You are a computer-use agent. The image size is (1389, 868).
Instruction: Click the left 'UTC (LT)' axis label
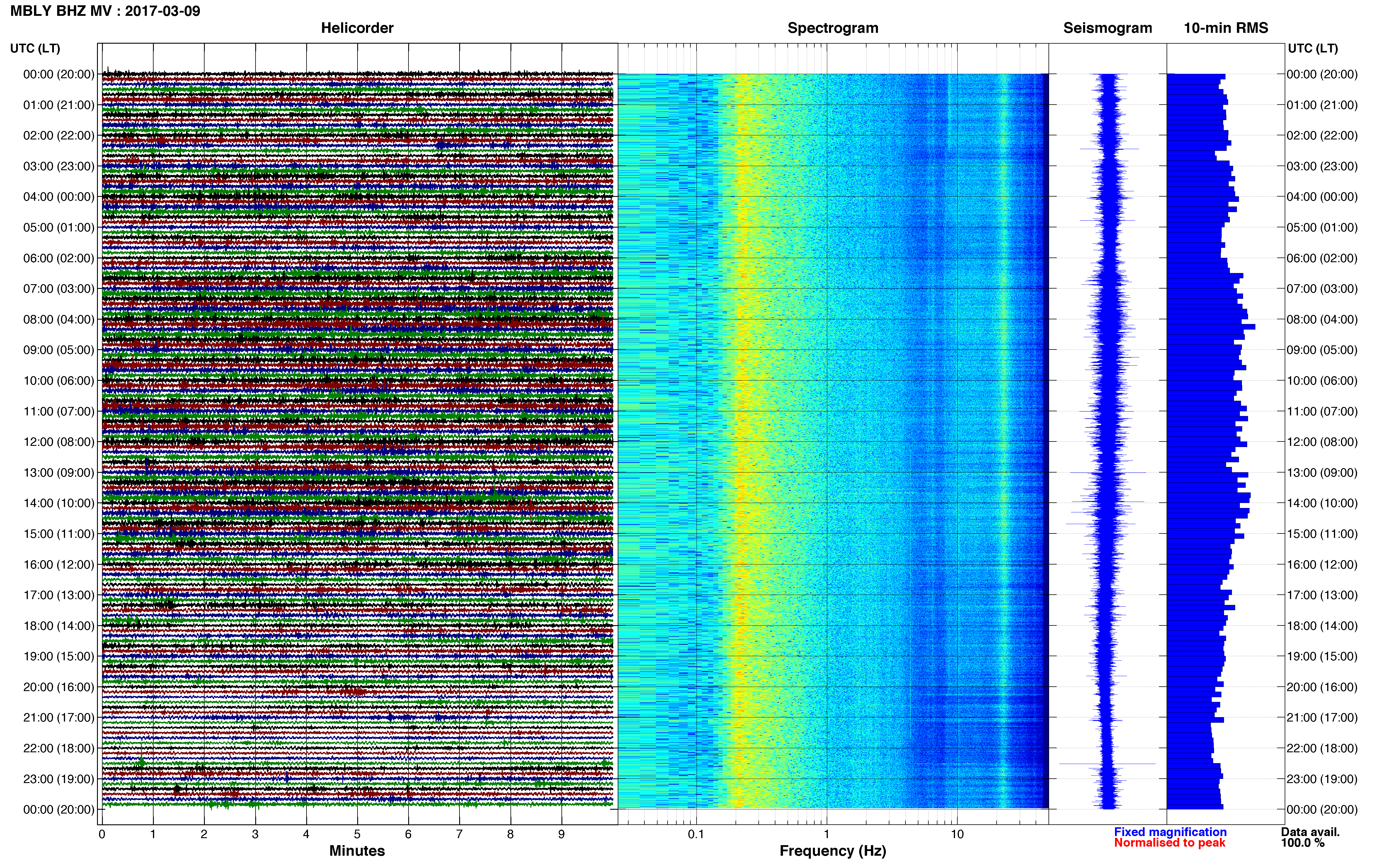click(35, 48)
